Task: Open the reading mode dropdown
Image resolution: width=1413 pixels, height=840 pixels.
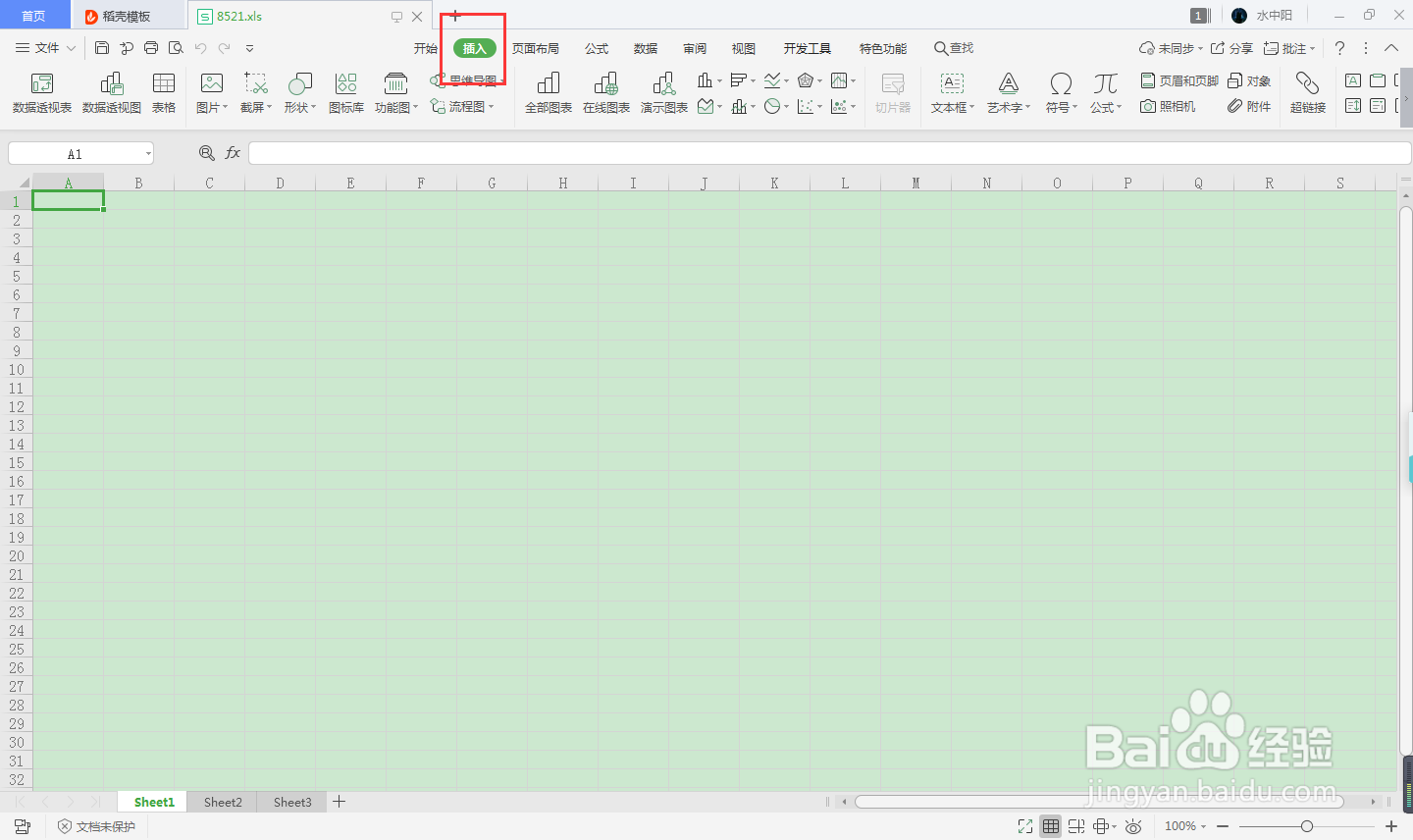Action: [x=1105, y=826]
